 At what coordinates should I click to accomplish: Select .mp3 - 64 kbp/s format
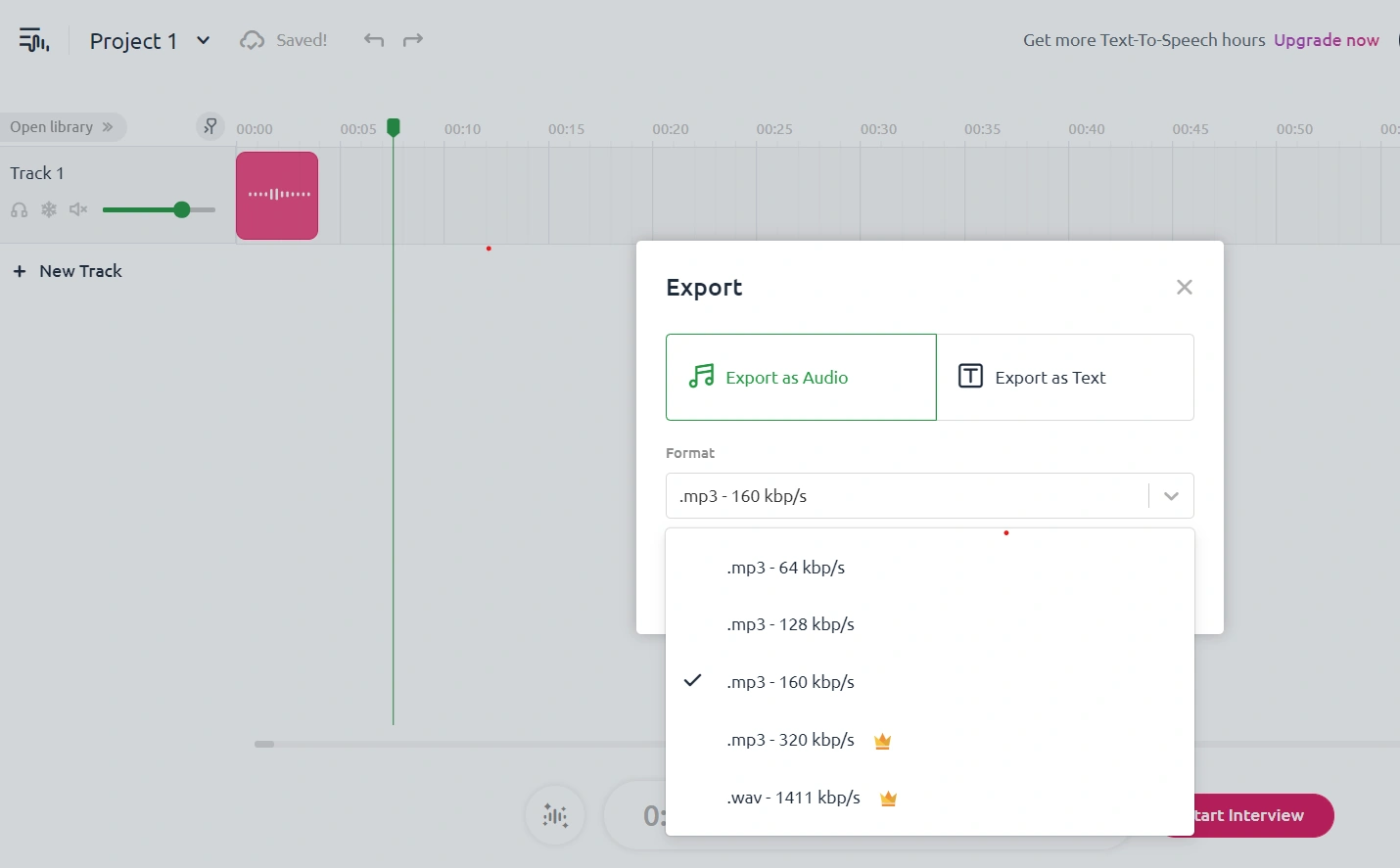tap(785, 568)
